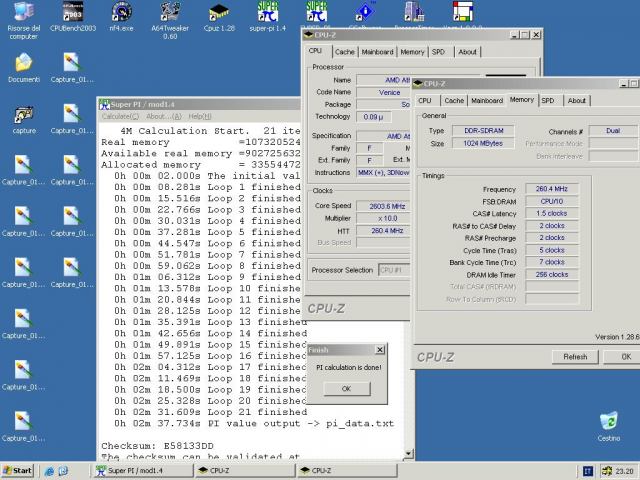Click Loop 21 finished line in Super PI
This screenshot has width=640, height=480.
tap(211, 412)
